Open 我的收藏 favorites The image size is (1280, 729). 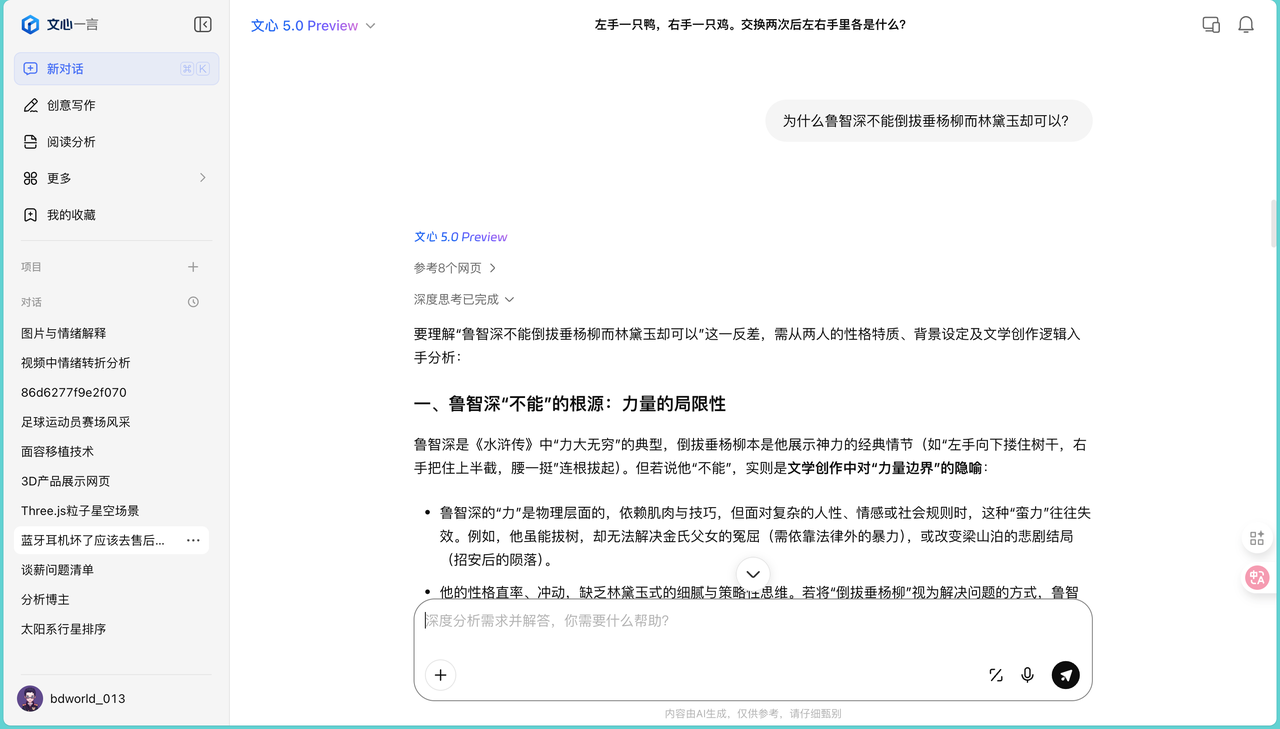tap(70, 214)
